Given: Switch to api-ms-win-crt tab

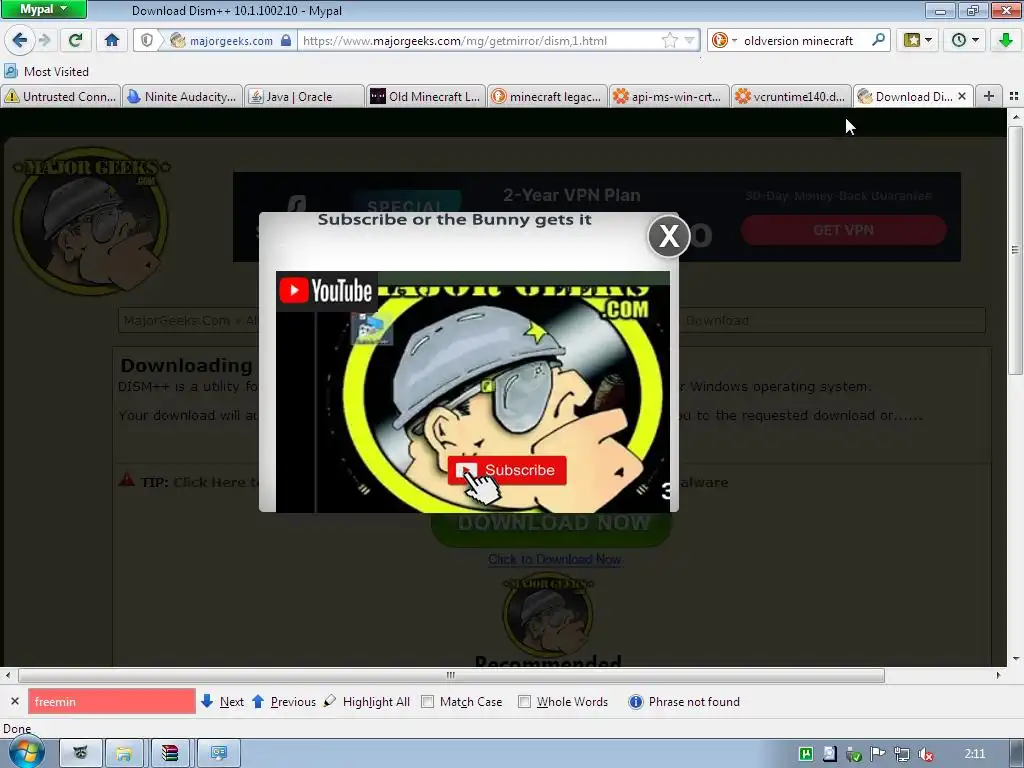Looking at the screenshot, I should point(669,97).
